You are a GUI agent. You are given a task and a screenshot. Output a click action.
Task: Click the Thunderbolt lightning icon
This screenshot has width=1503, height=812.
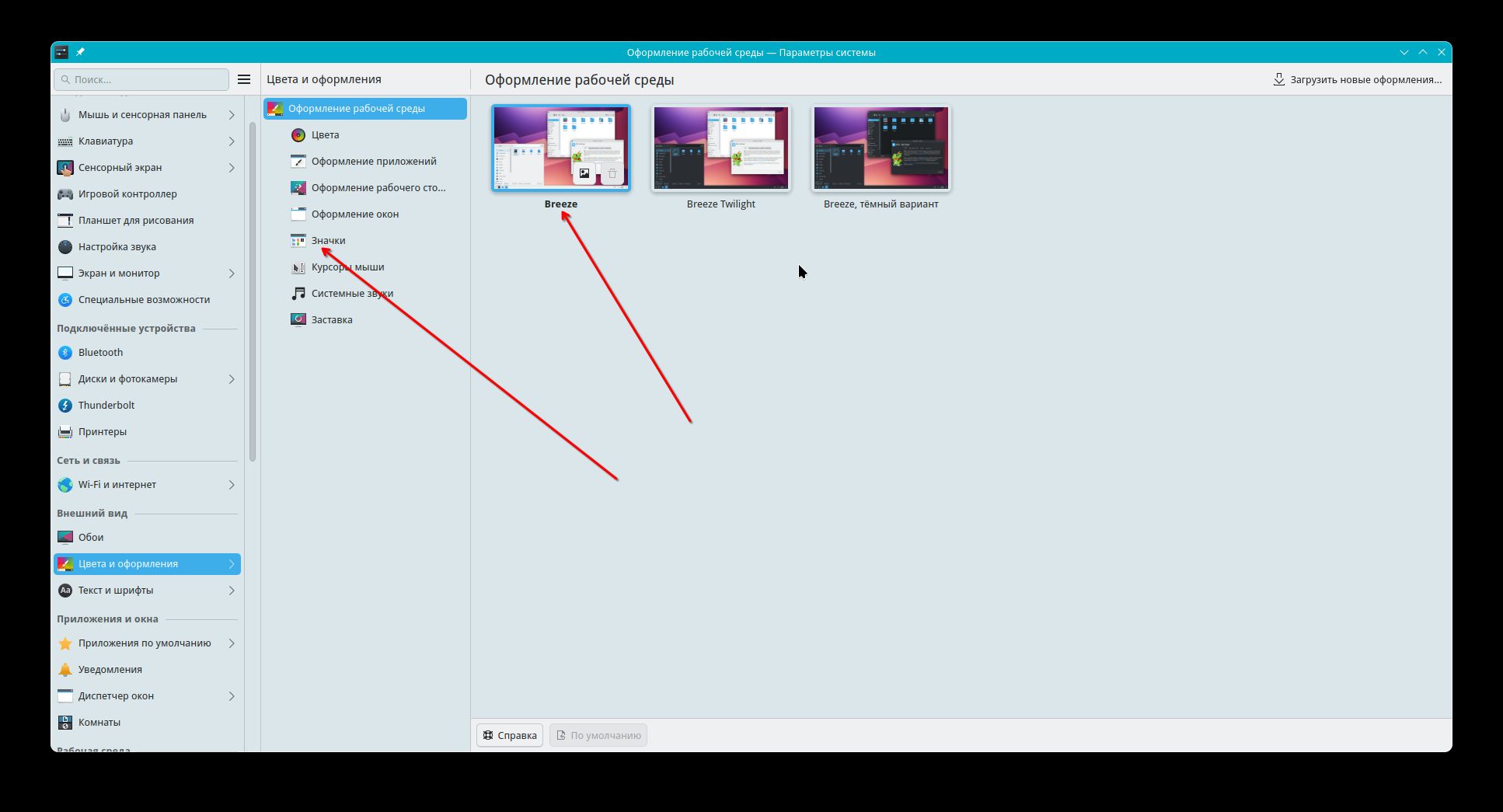(x=65, y=406)
